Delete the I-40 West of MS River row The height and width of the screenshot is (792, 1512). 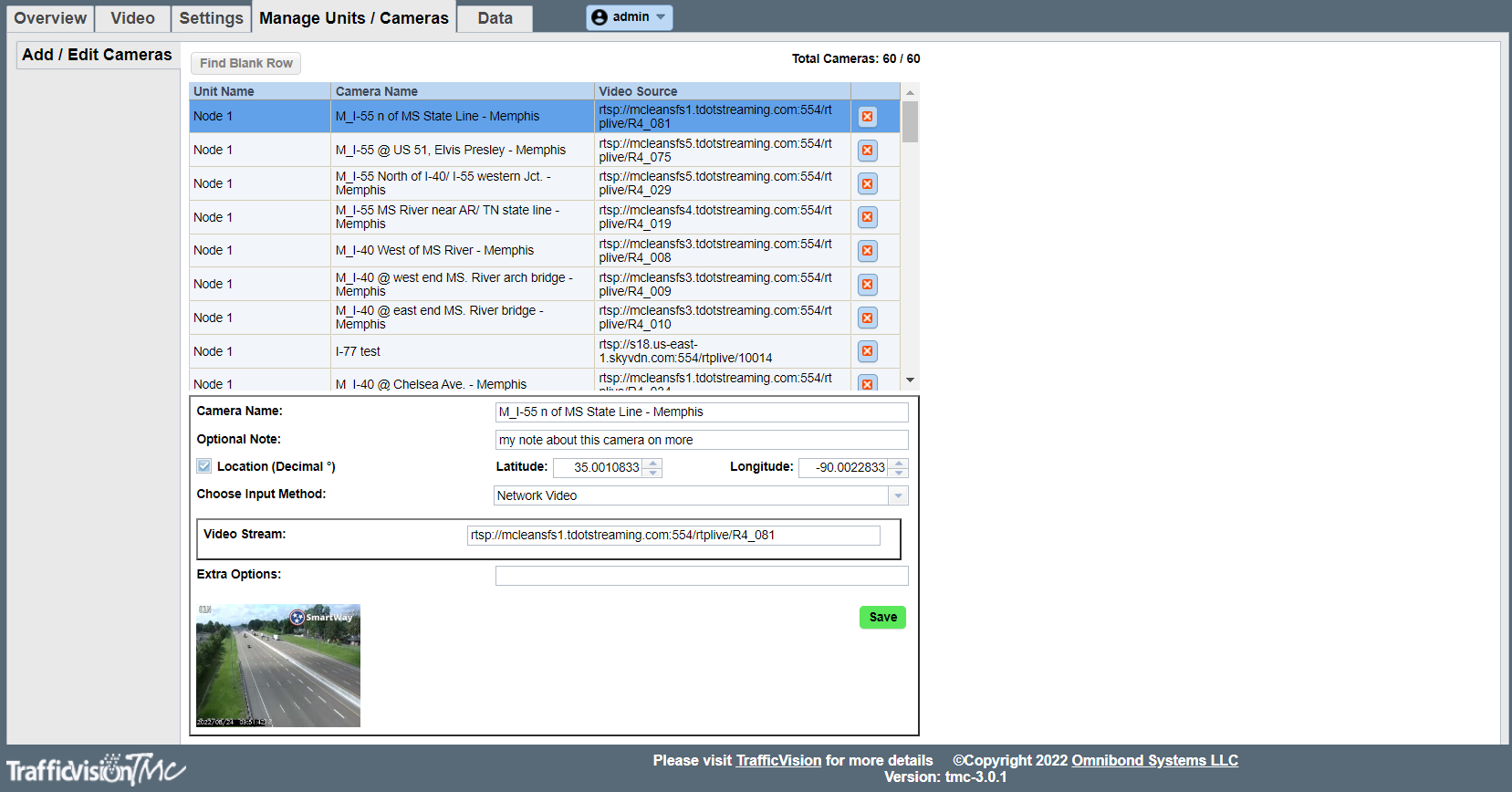click(x=868, y=251)
